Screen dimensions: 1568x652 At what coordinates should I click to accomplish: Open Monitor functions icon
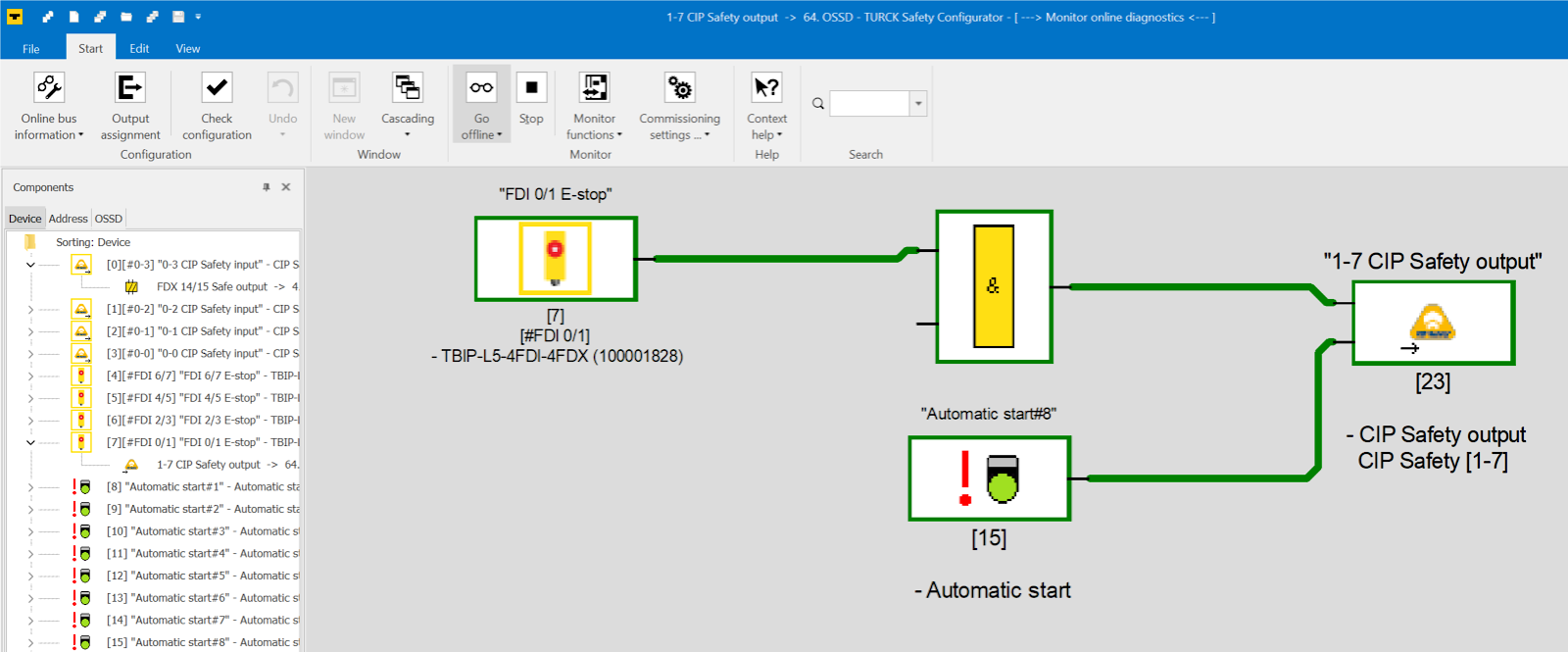[595, 87]
